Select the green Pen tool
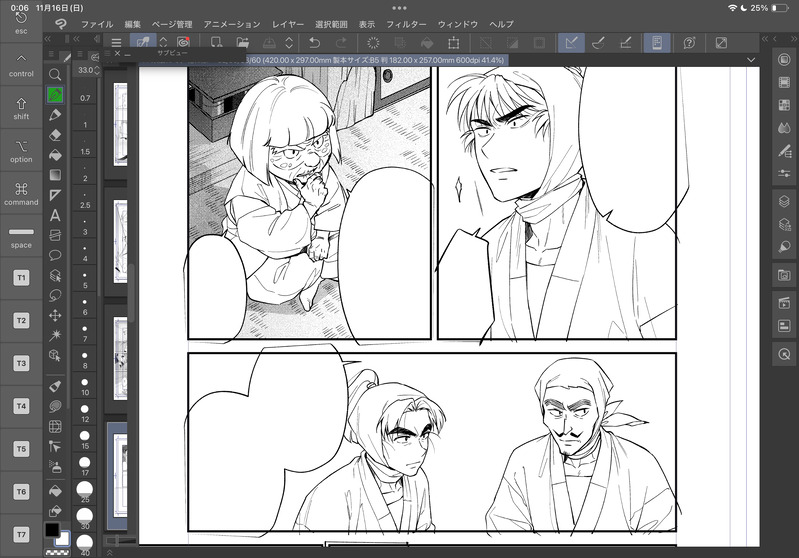This screenshot has height=558, width=799. click(x=55, y=95)
